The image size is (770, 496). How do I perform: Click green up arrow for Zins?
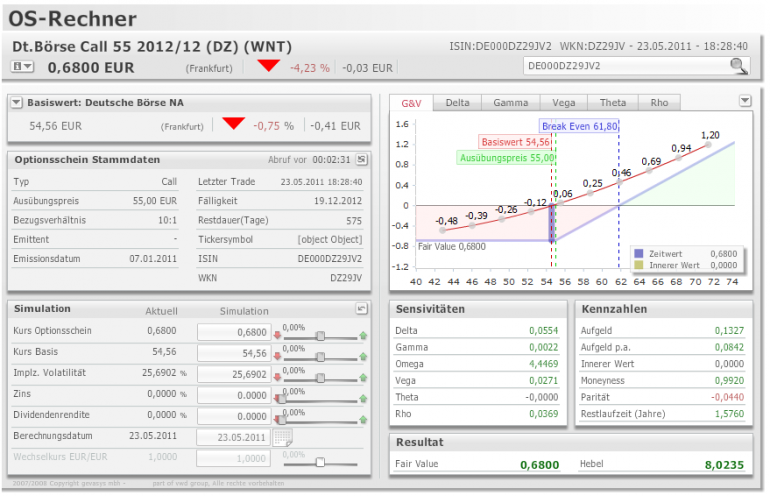point(363,399)
